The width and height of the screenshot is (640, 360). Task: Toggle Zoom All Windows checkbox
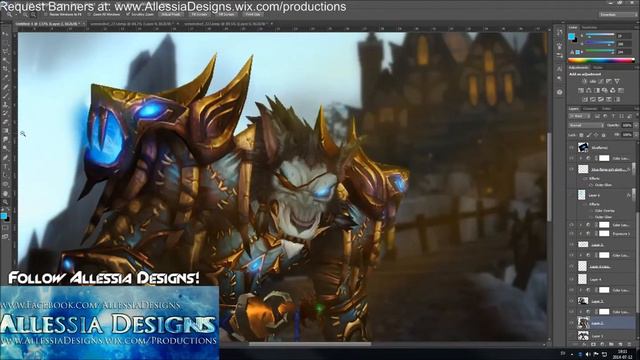pyautogui.click(x=89, y=15)
